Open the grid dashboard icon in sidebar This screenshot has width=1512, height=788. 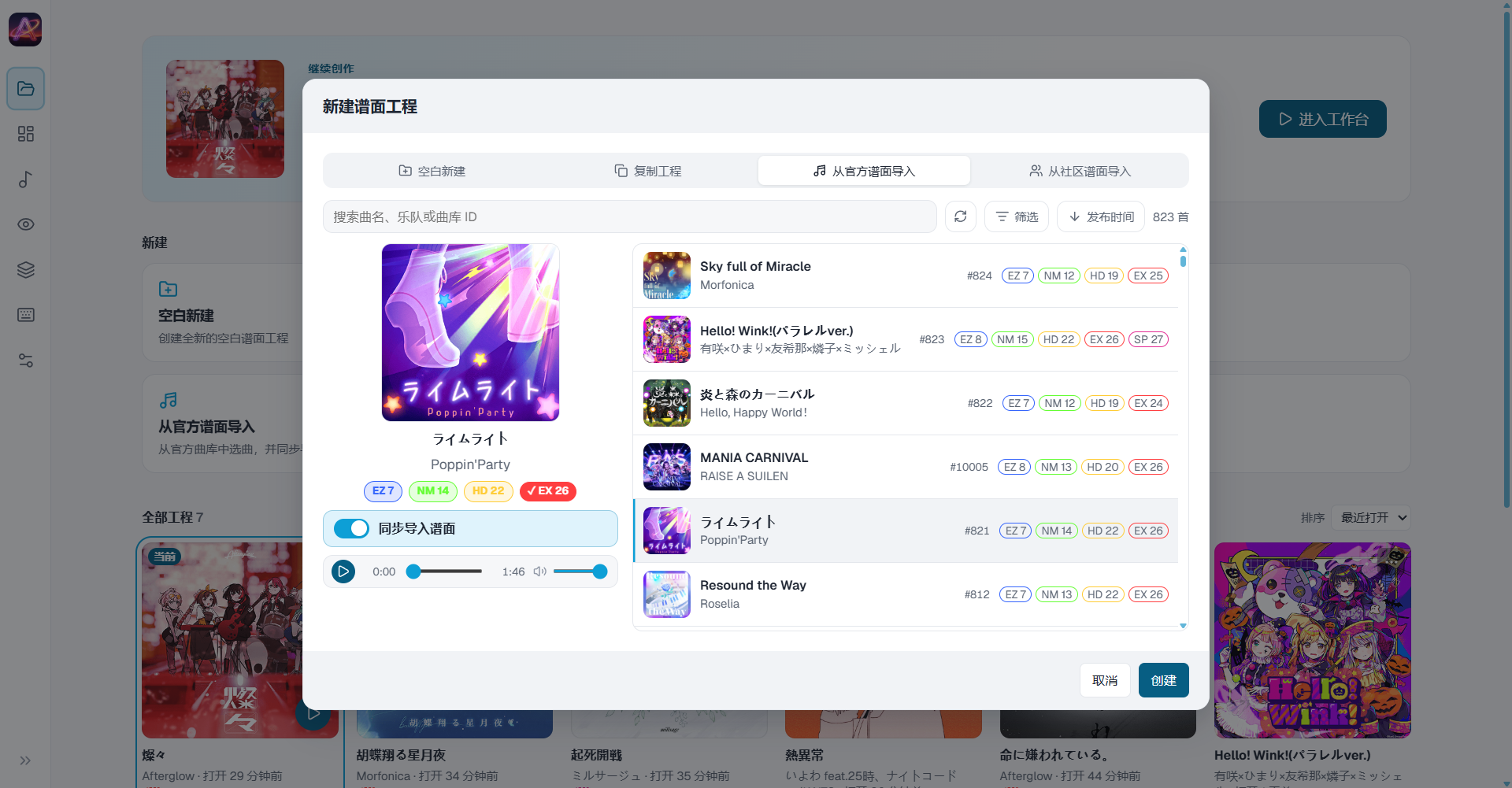[26, 134]
